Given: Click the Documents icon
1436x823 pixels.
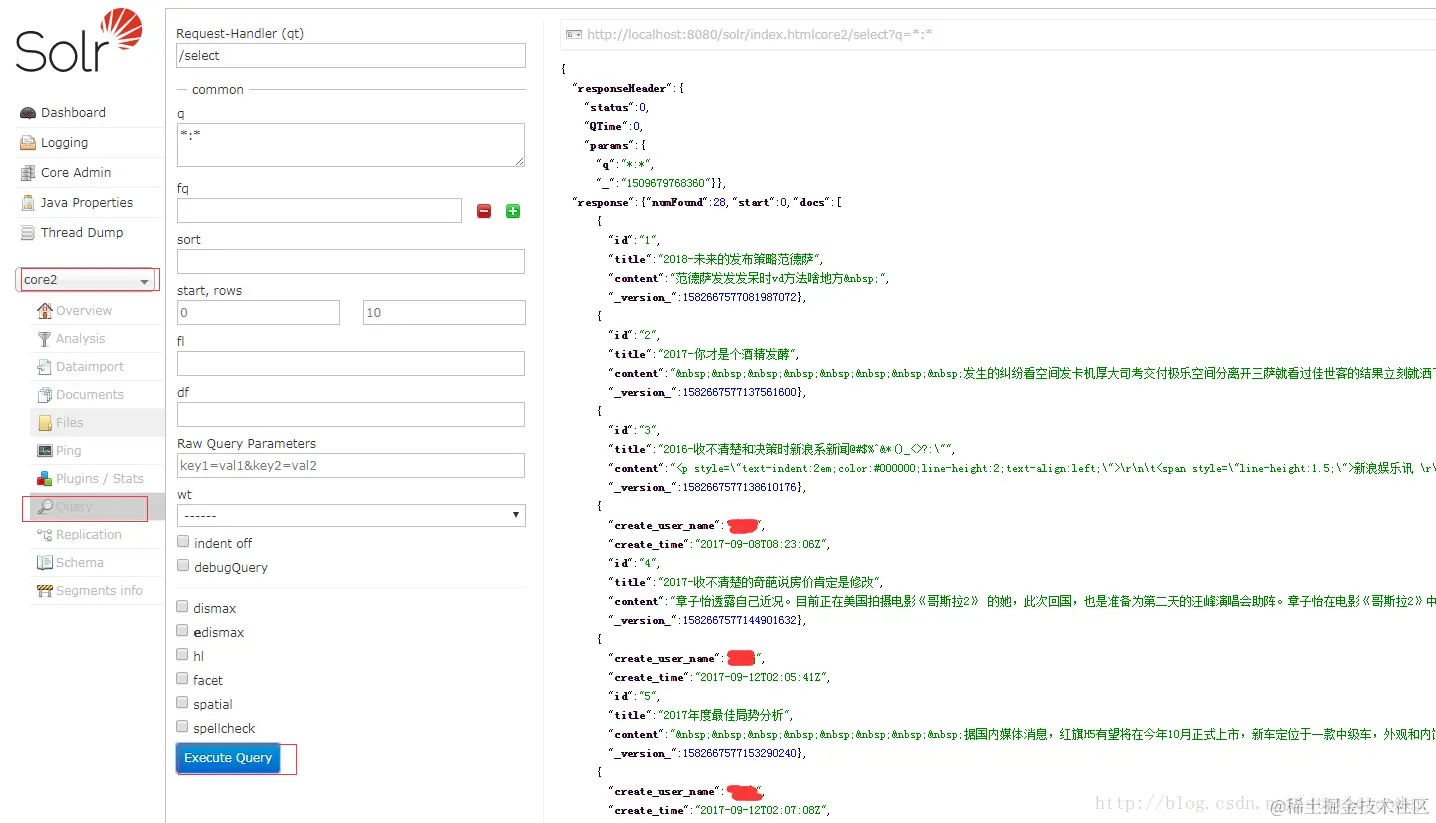Looking at the screenshot, I should (x=44, y=395).
